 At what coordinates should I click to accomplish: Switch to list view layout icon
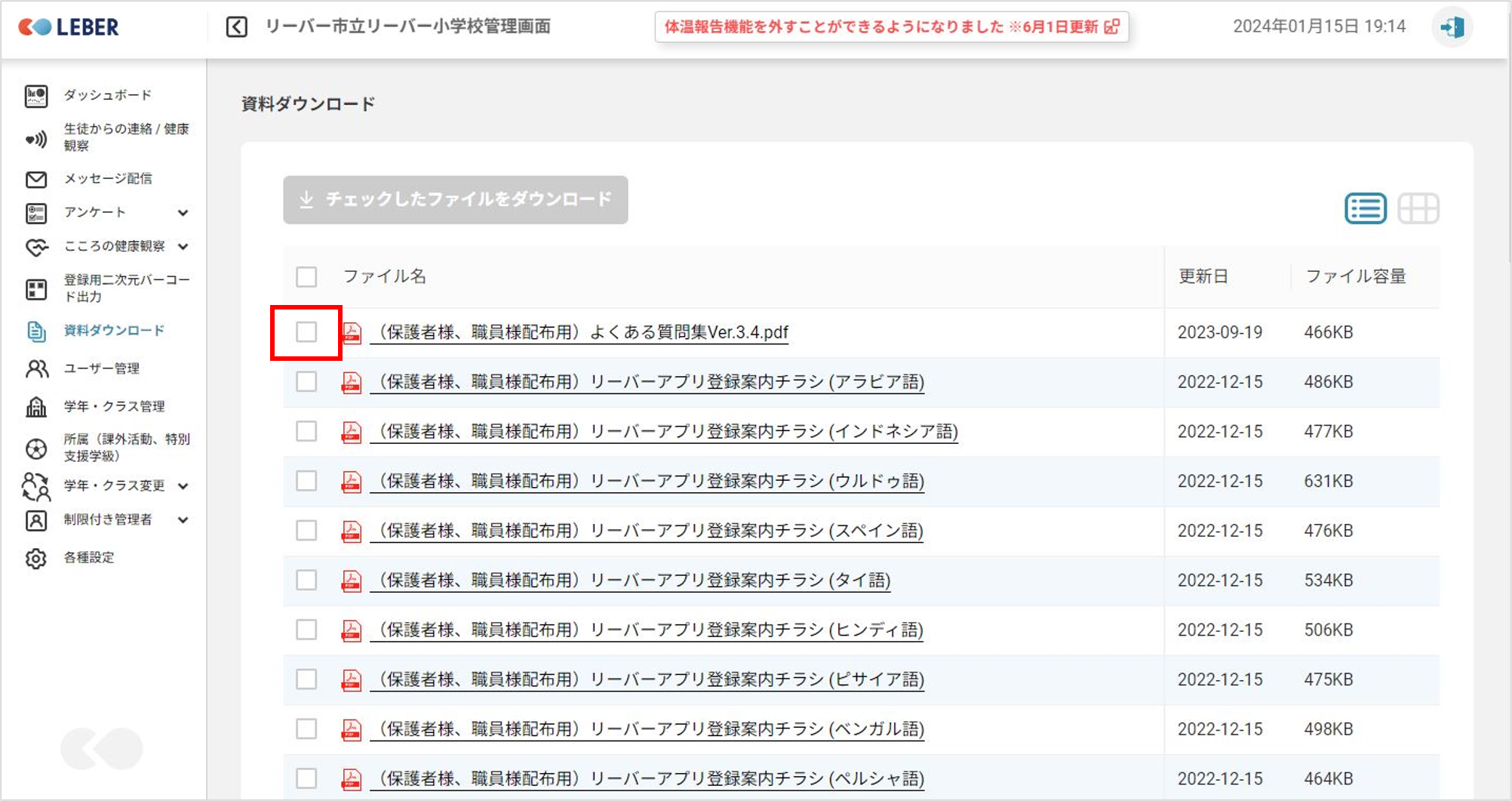(1365, 208)
